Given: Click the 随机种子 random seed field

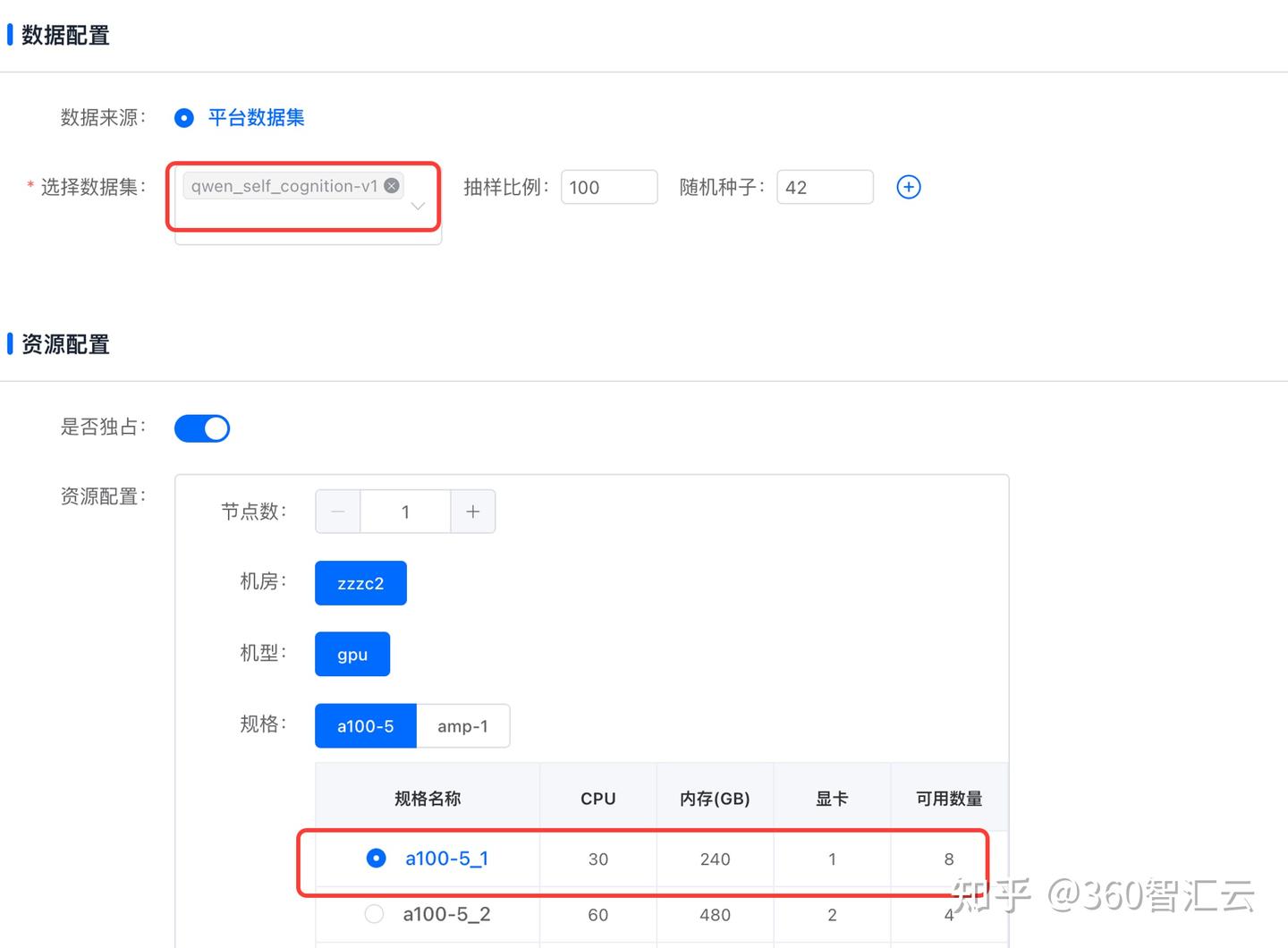Looking at the screenshot, I should 824,187.
